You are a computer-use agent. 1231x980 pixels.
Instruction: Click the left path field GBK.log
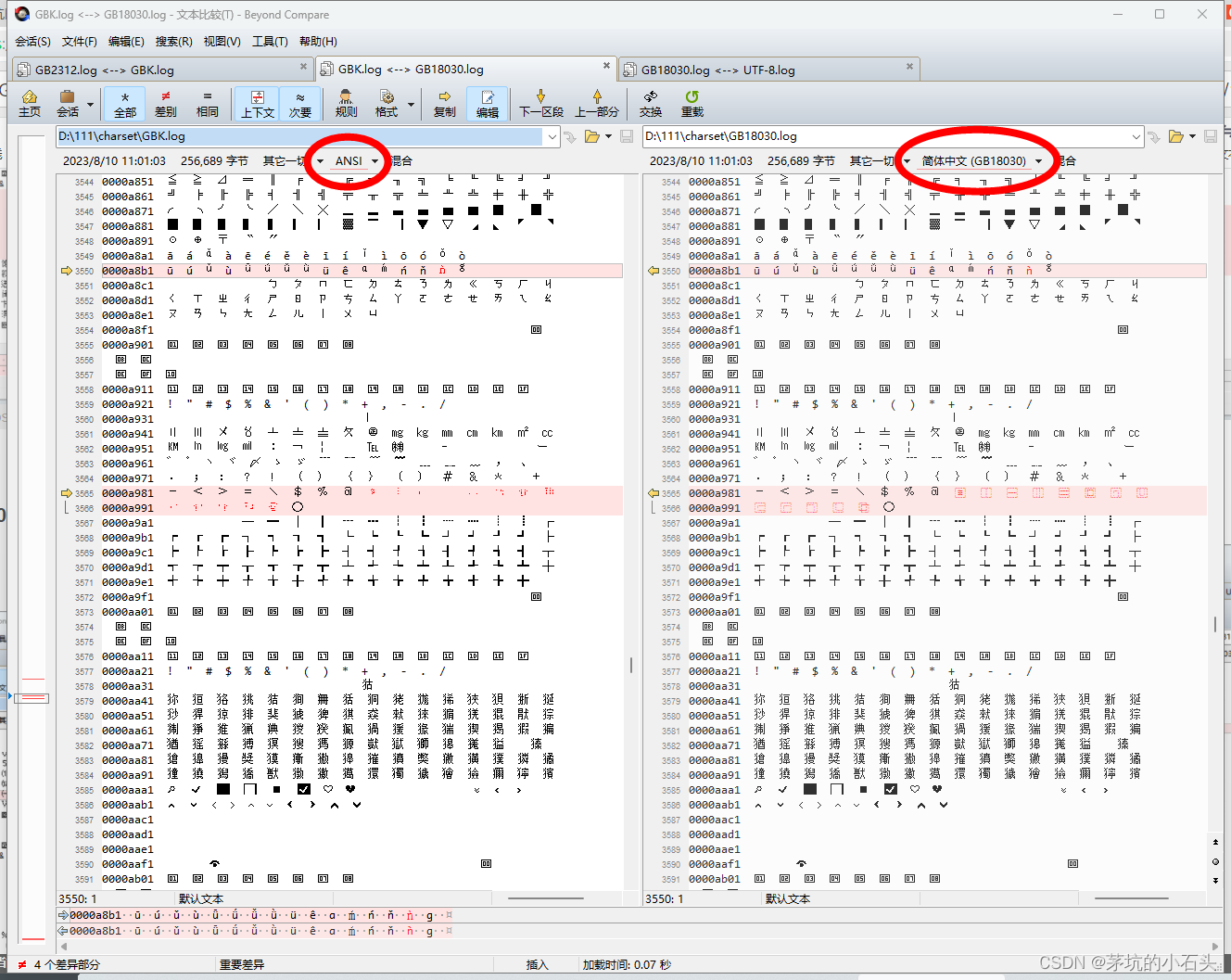coord(300,136)
